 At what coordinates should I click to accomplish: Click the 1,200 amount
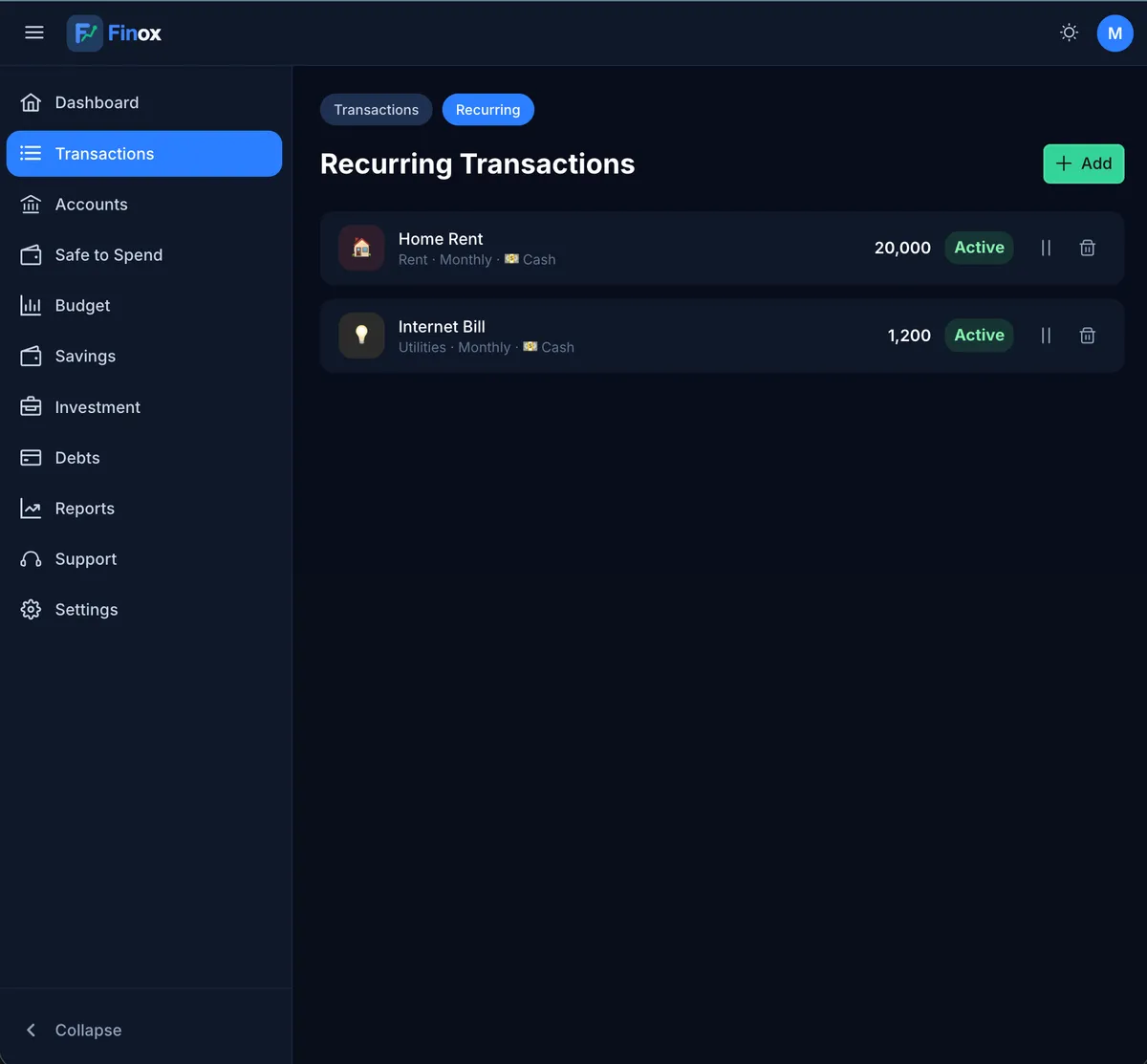click(x=909, y=336)
